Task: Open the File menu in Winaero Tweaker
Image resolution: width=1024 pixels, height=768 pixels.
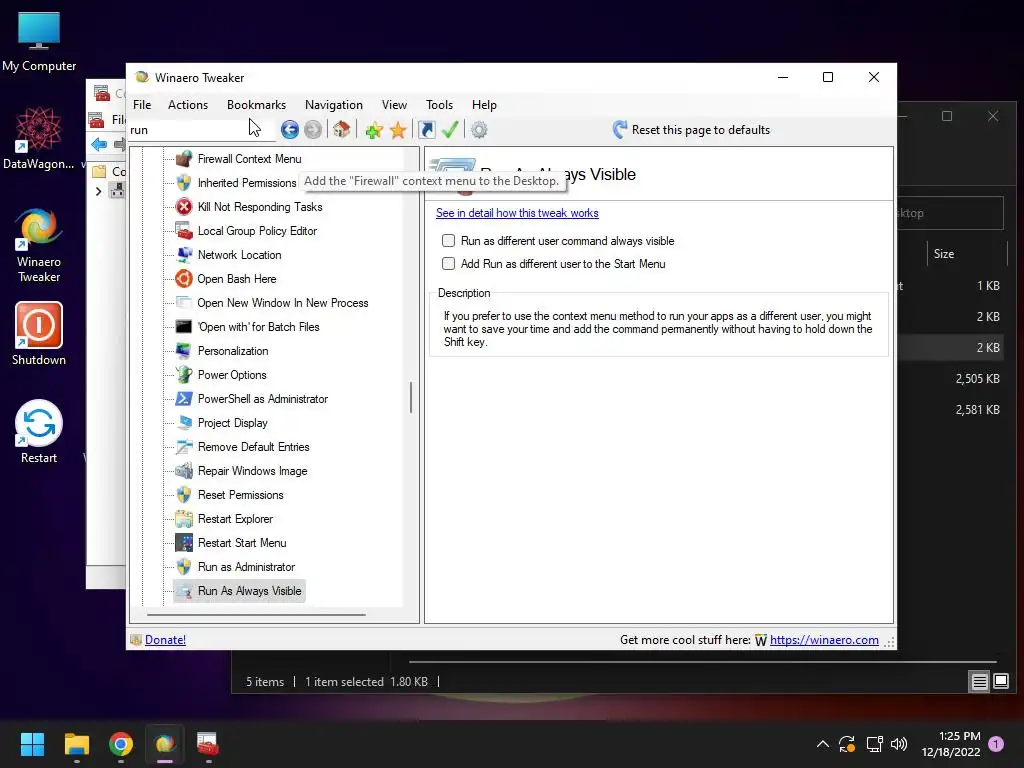Action: click(x=142, y=104)
